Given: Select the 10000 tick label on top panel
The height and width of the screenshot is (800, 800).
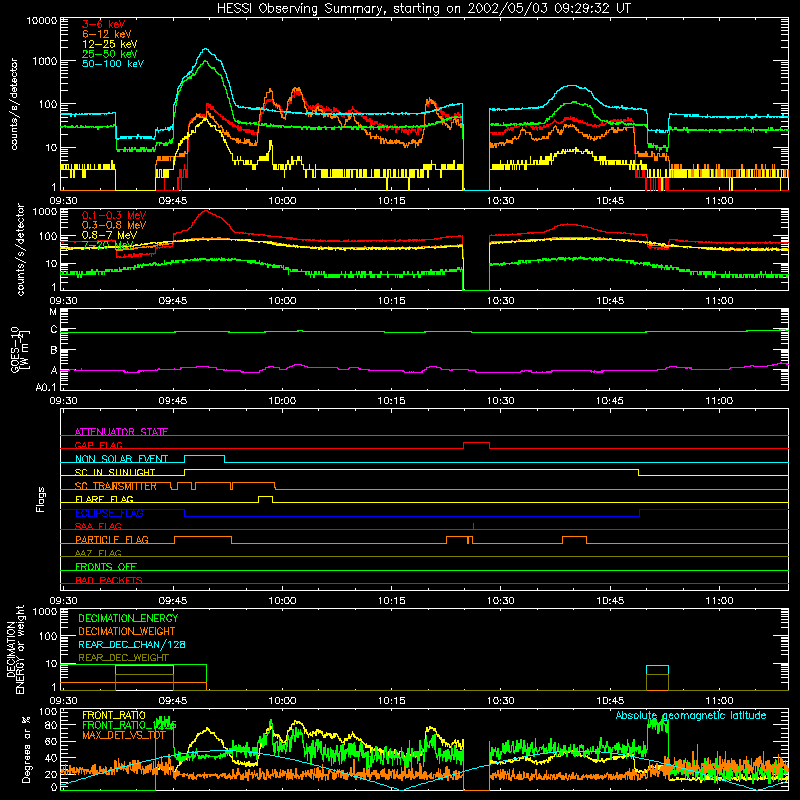Looking at the screenshot, I should (42, 20).
